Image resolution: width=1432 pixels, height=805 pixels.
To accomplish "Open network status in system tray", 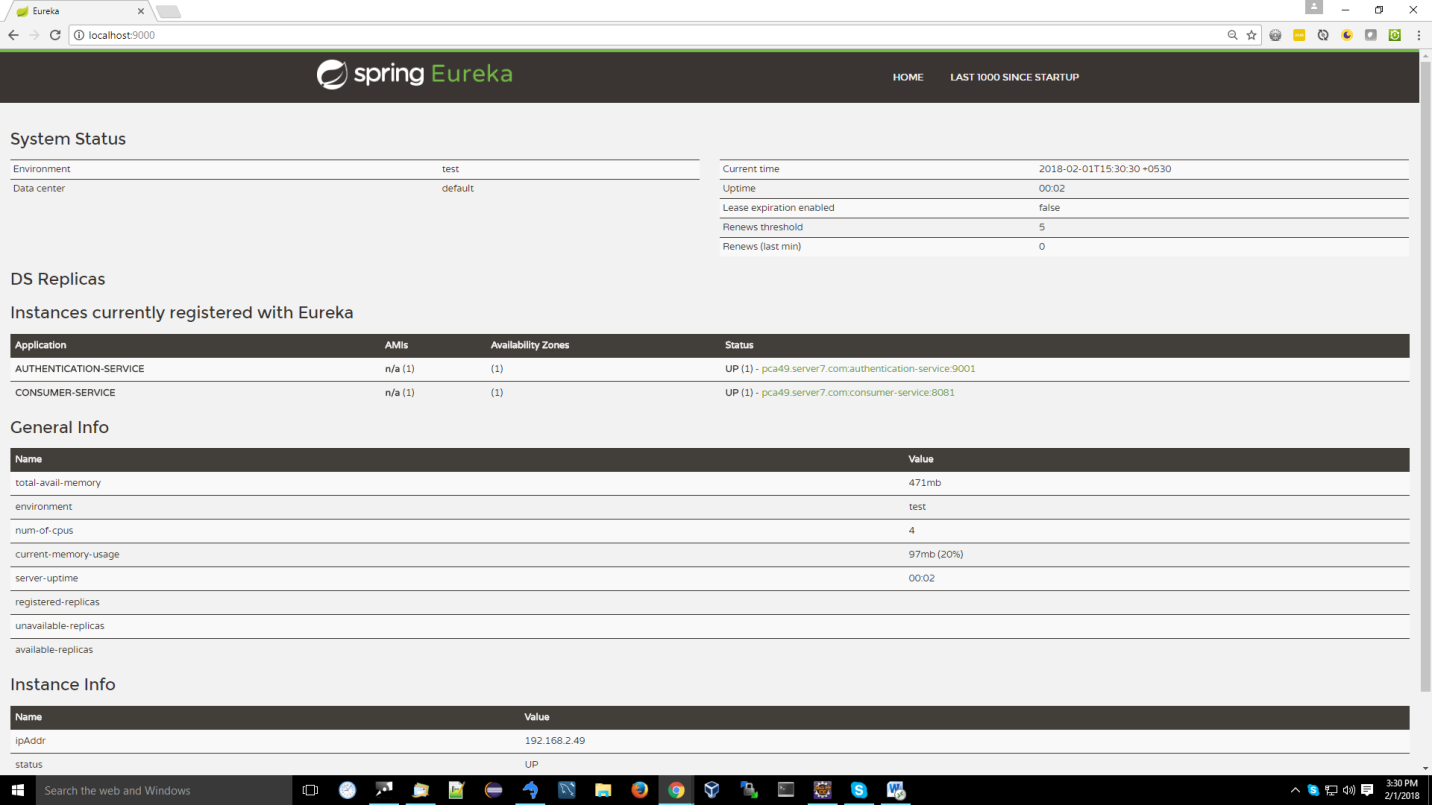I will click(x=1331, y=790).
